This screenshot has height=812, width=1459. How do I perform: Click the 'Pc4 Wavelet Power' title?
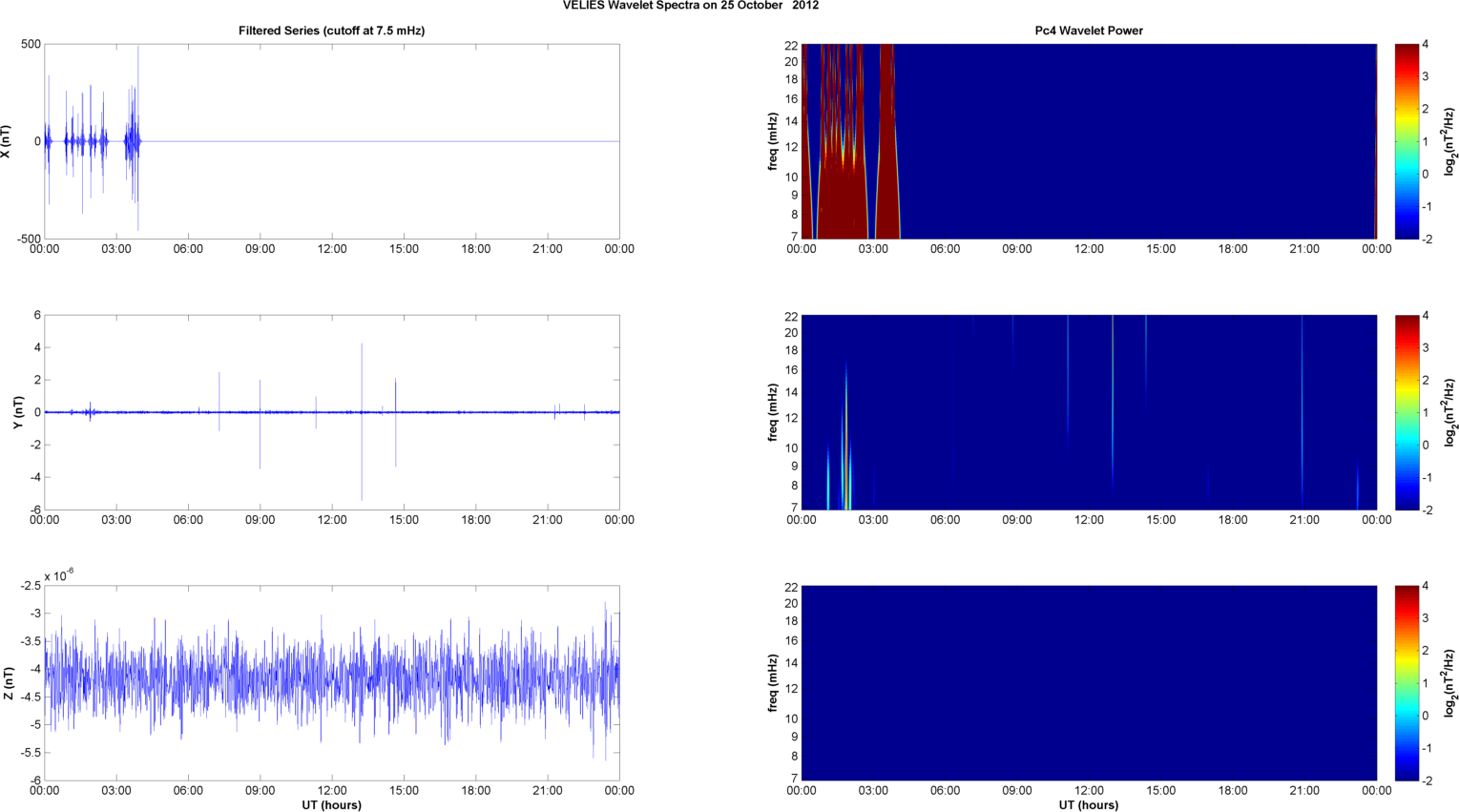[1089, 31]
